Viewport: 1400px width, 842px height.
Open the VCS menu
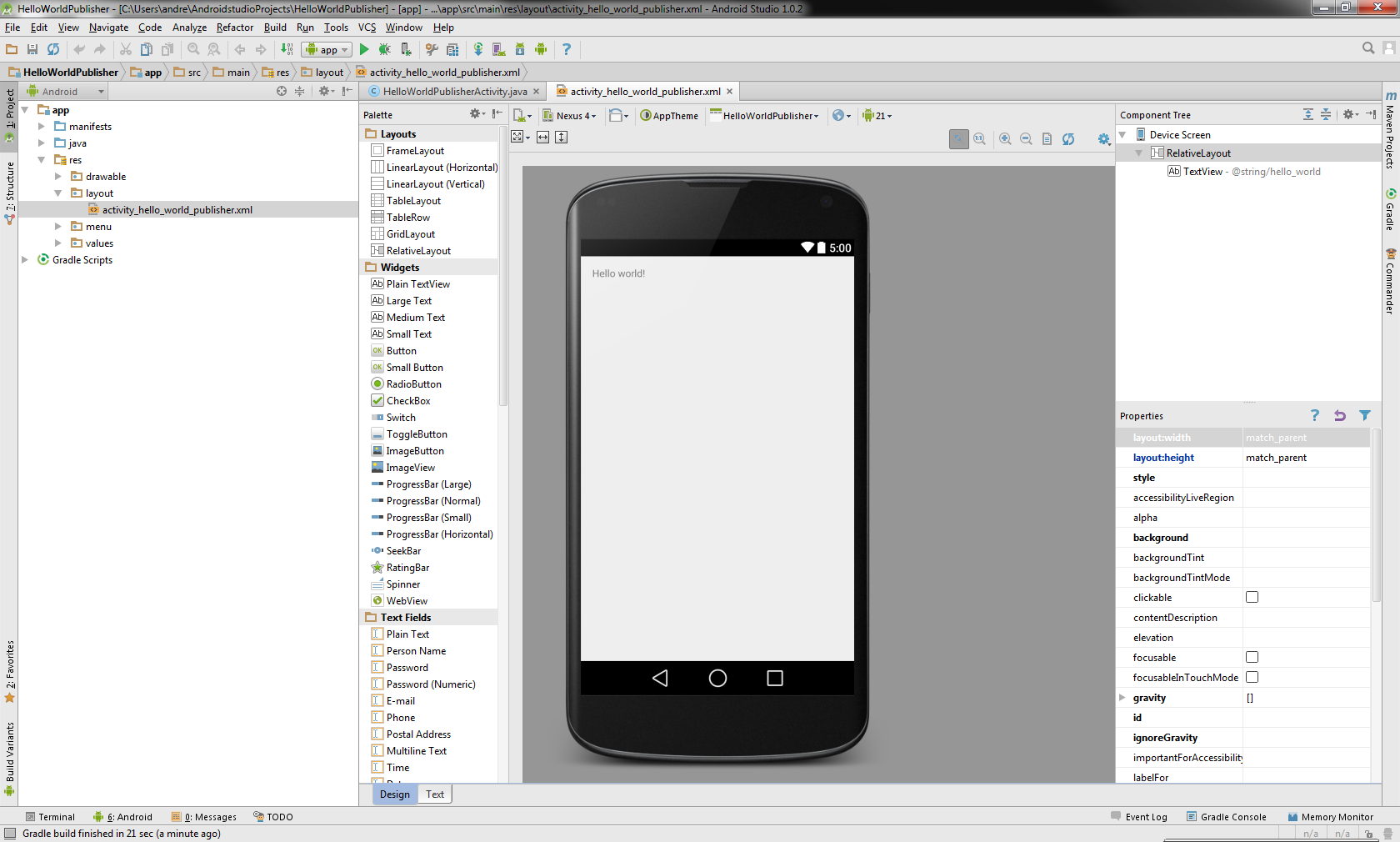[367, 28]
